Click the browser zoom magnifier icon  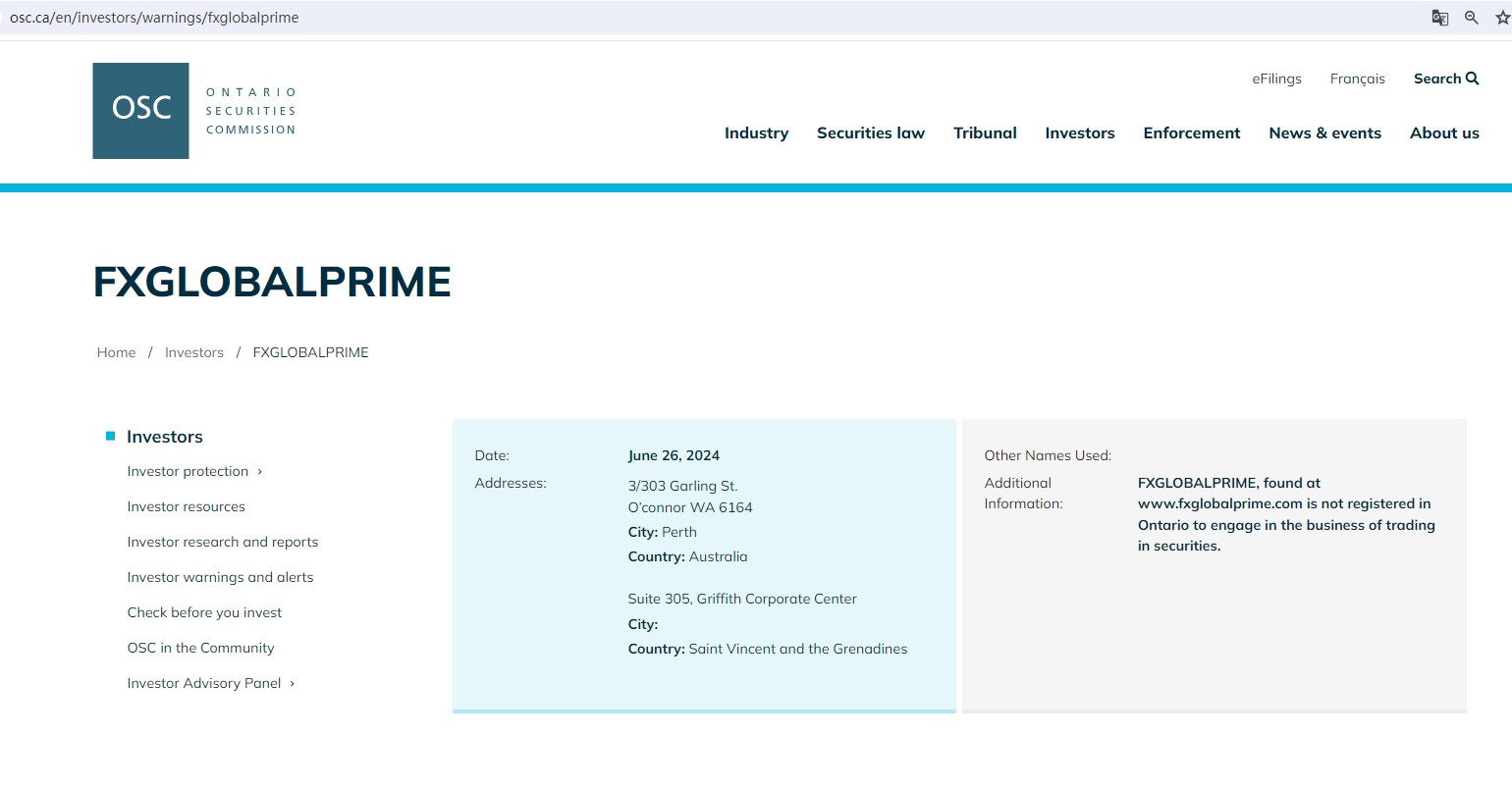click(1471, 18)
